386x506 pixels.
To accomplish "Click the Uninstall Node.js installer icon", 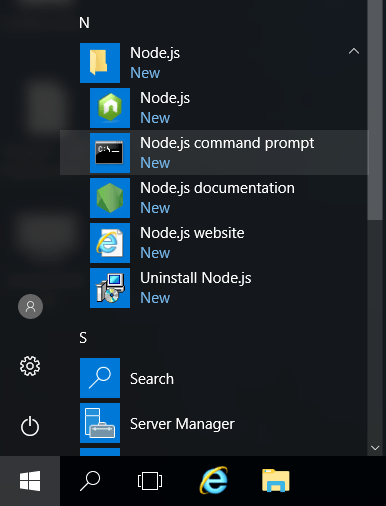I will click(x=110, y=288).
